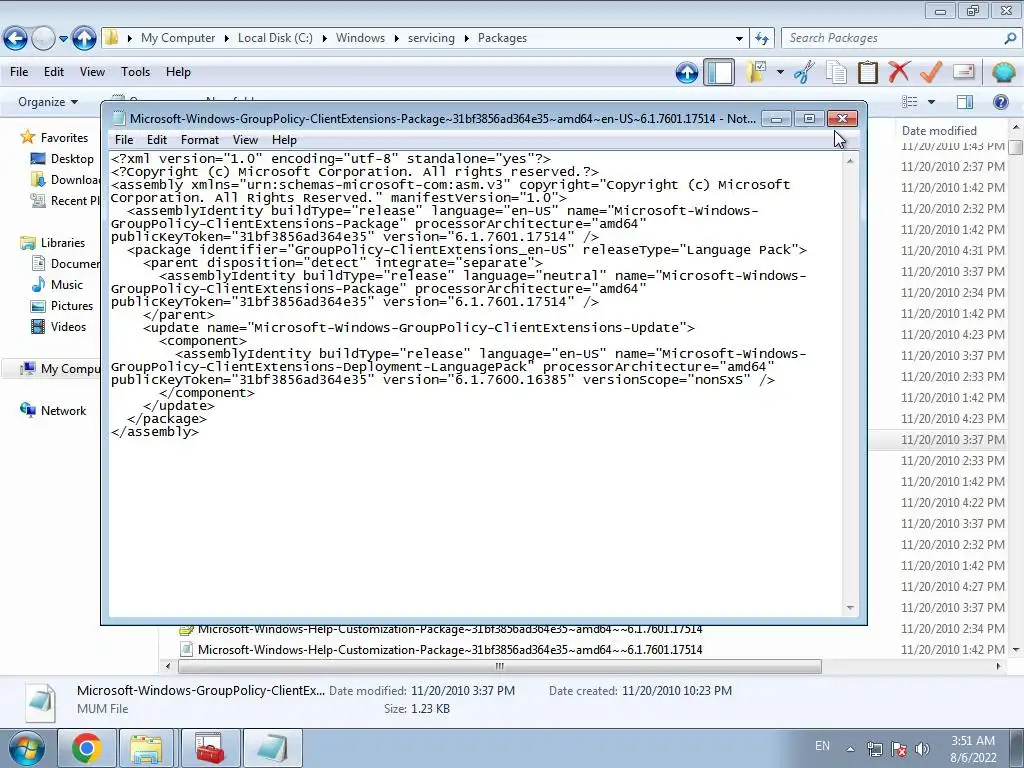1024x768 pixels.
Task: Click the horizontal scrollbar in file list
Action: pos(500,667)
